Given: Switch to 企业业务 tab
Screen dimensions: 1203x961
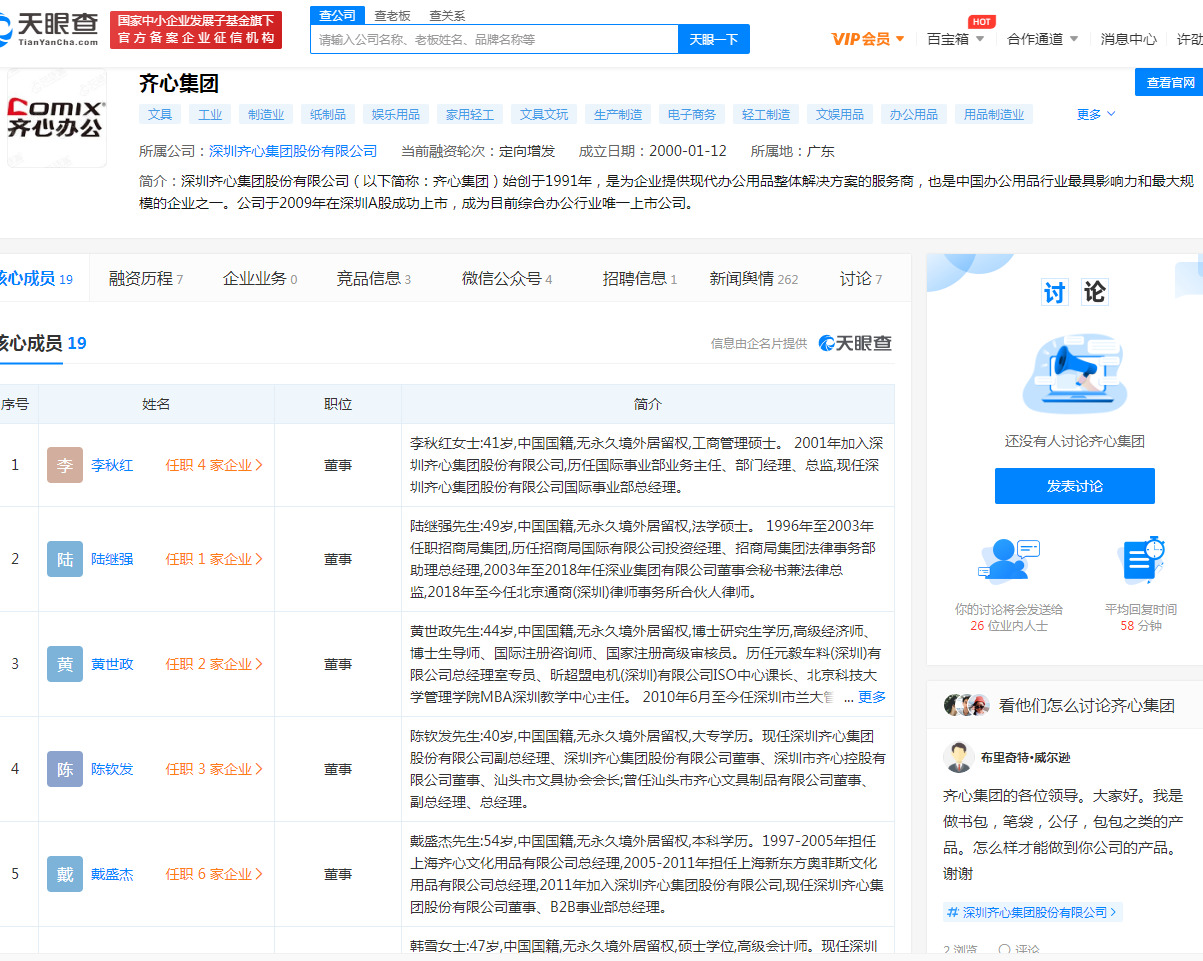Looking at the screenshot, I should 260,279.
